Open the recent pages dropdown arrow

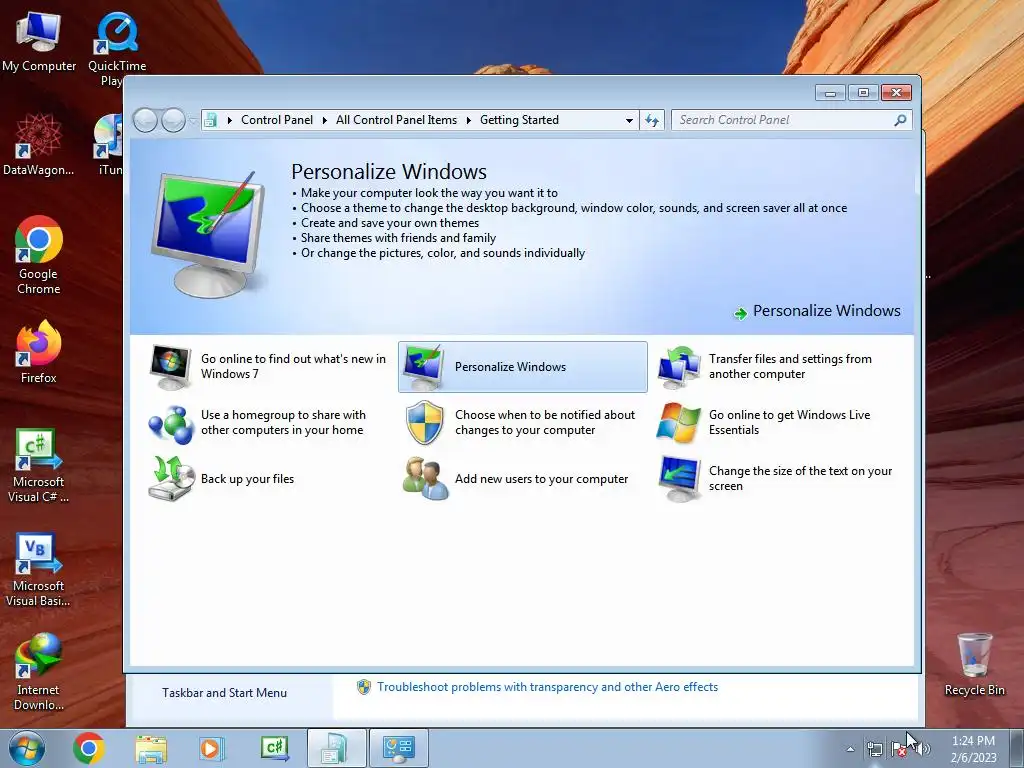click(193, 121)
